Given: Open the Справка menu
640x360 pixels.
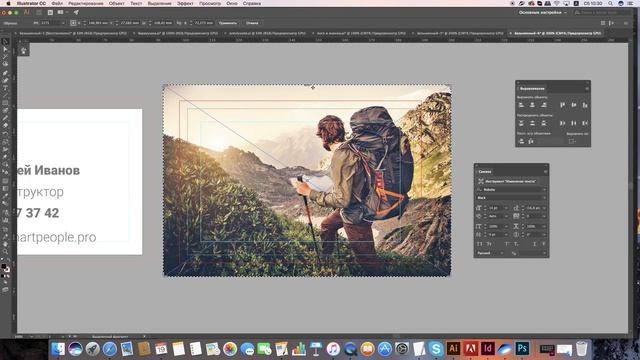Looking at the screenshot, I should tap(252, 3).
